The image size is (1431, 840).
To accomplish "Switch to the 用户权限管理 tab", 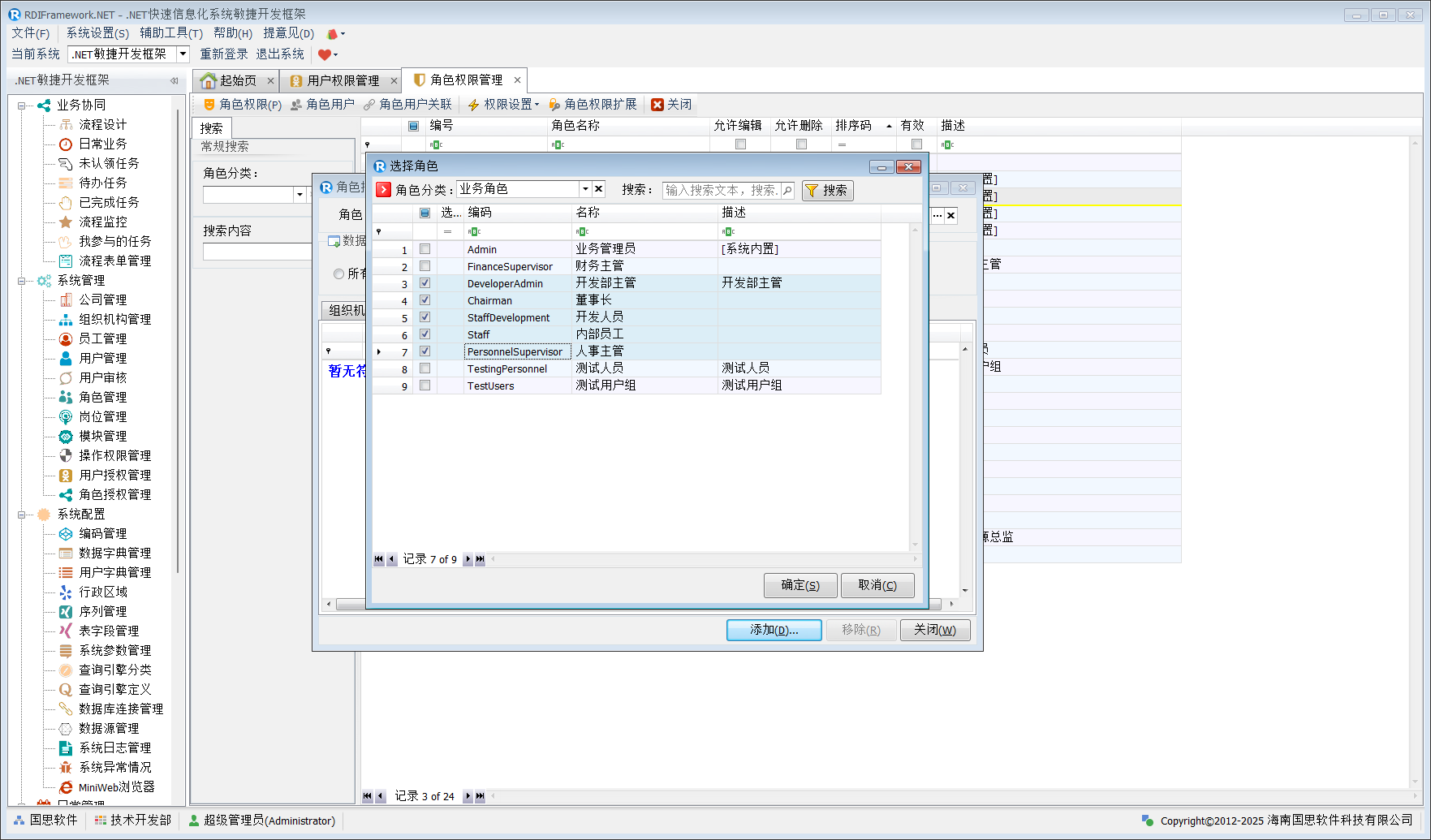I will pos(342,80).
